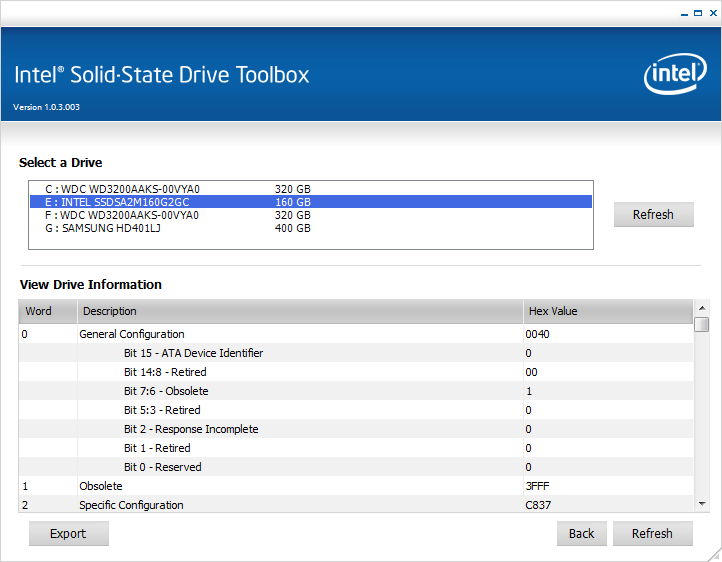Image resolution: width=722 pixels, height=562 pixels.
Task: Click the Hex Value column header
Action: click(x=608, y=311)
